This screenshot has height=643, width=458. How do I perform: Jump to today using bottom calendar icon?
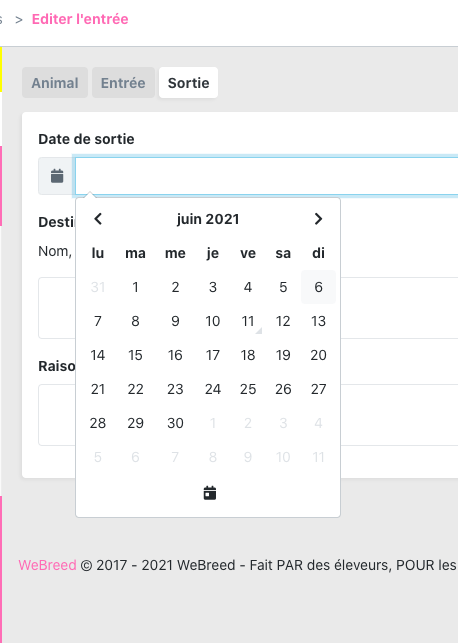(210, 493)
